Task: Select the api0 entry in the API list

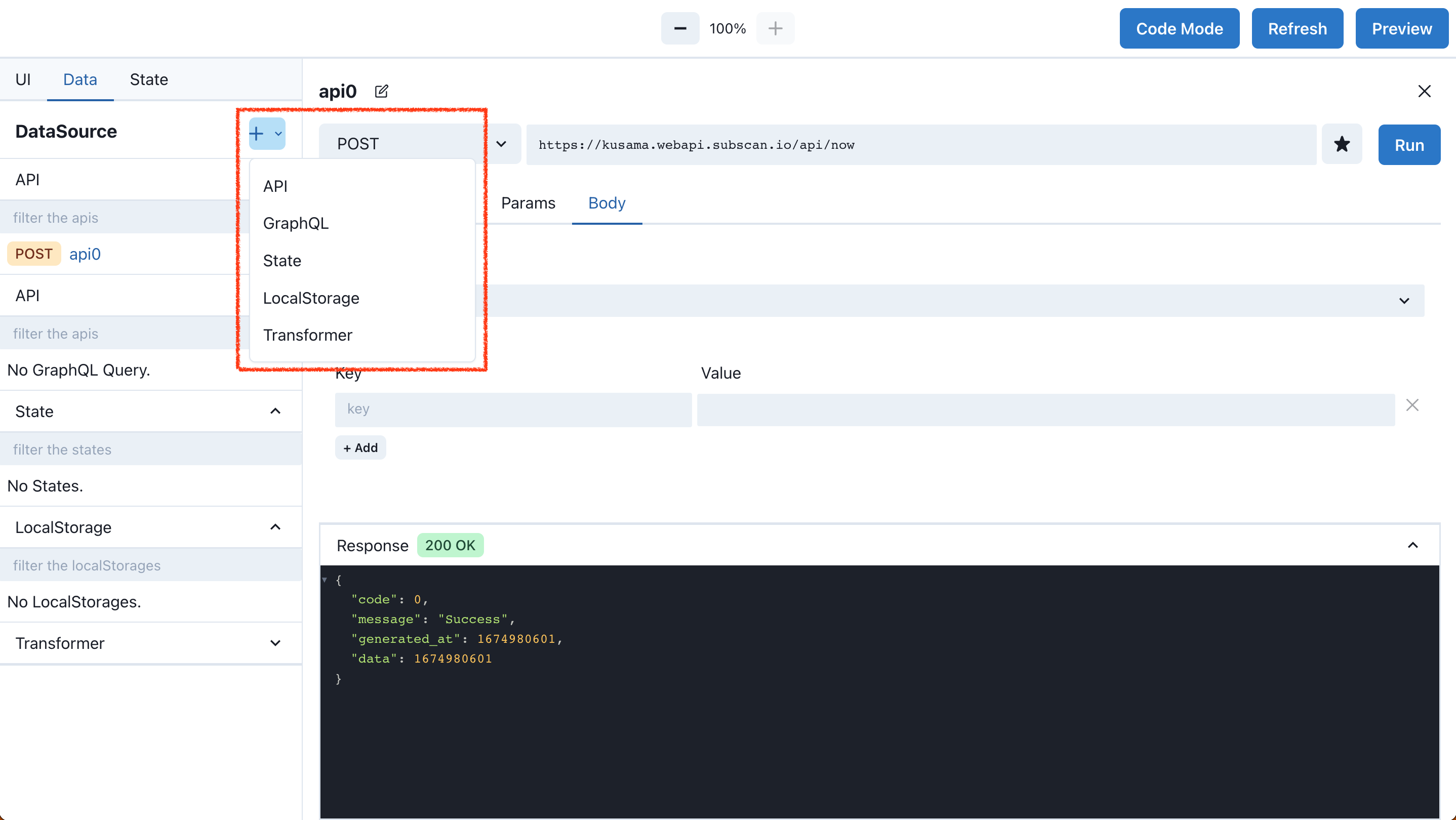Action: coord(85,254)
